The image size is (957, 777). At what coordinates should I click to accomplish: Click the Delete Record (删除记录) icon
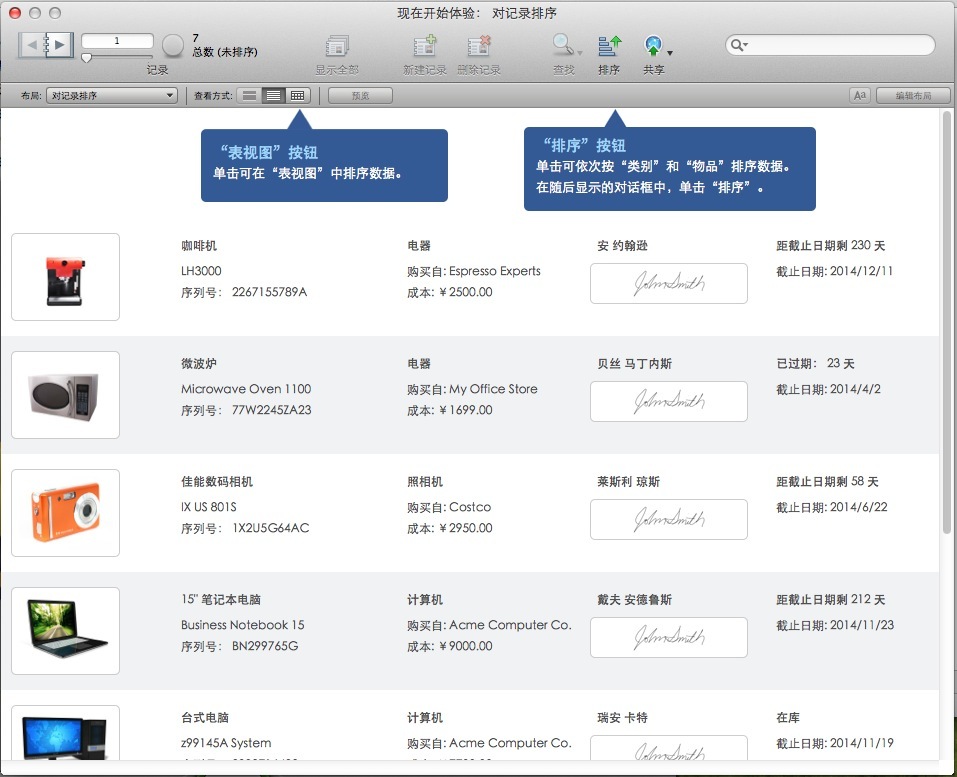[479, 46]
